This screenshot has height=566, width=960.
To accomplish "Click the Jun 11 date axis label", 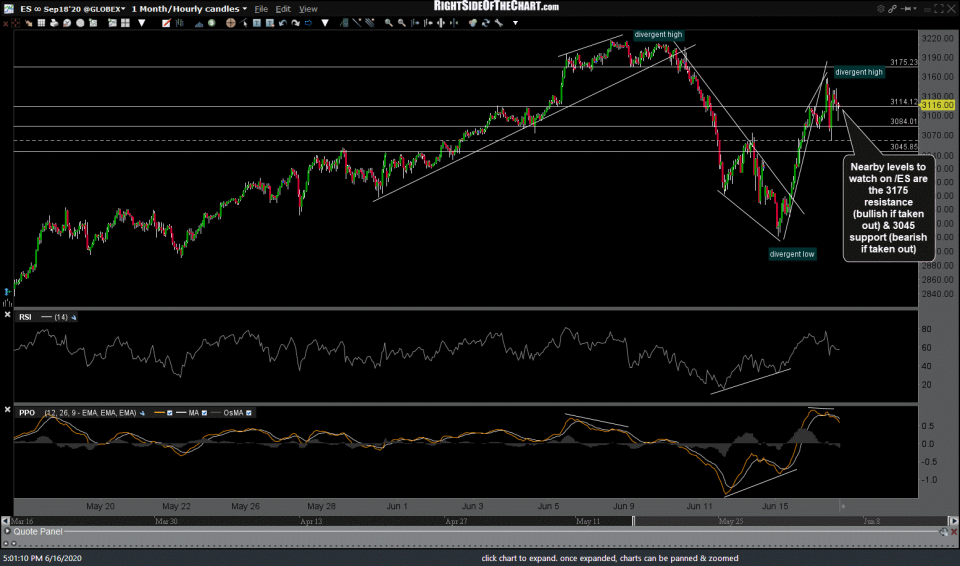I will tap(699, 507).
